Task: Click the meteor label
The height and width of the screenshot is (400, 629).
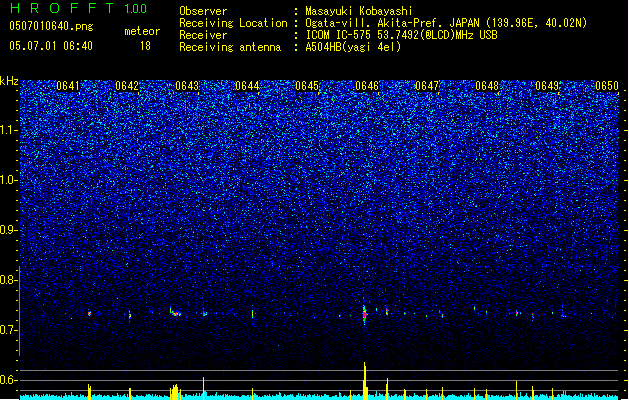Action: point(142,31)
